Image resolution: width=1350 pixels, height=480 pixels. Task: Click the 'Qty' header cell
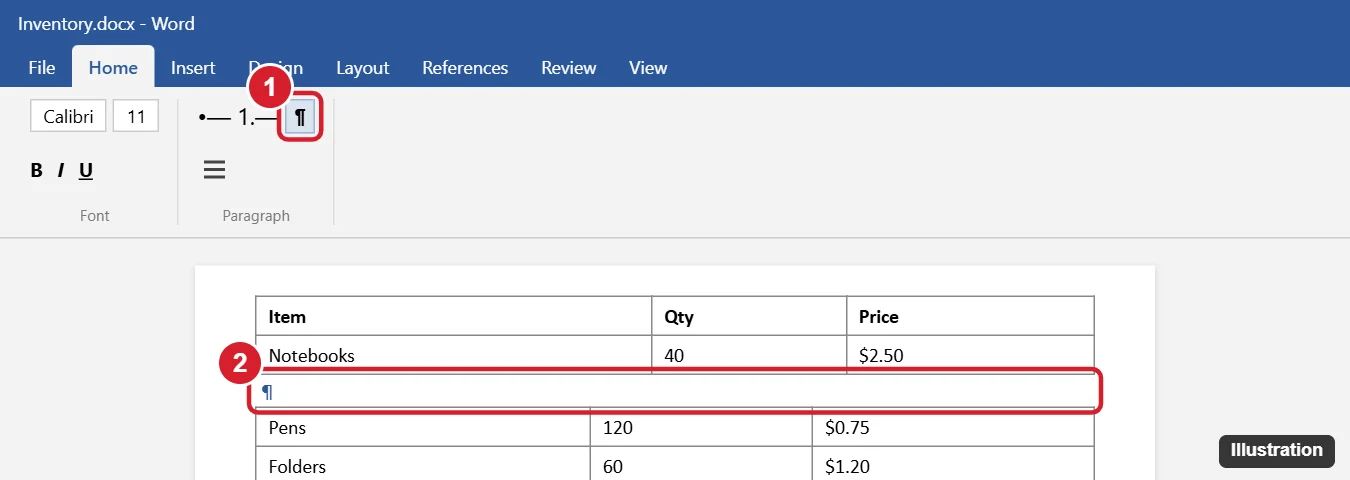click(x=749, y=316)
